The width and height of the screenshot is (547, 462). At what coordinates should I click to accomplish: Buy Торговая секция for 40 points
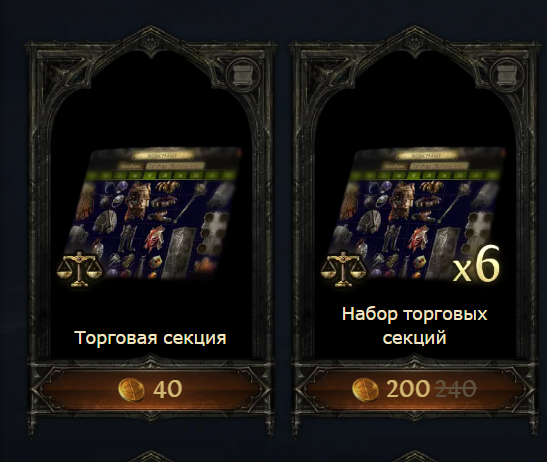[x=151, y=389]
